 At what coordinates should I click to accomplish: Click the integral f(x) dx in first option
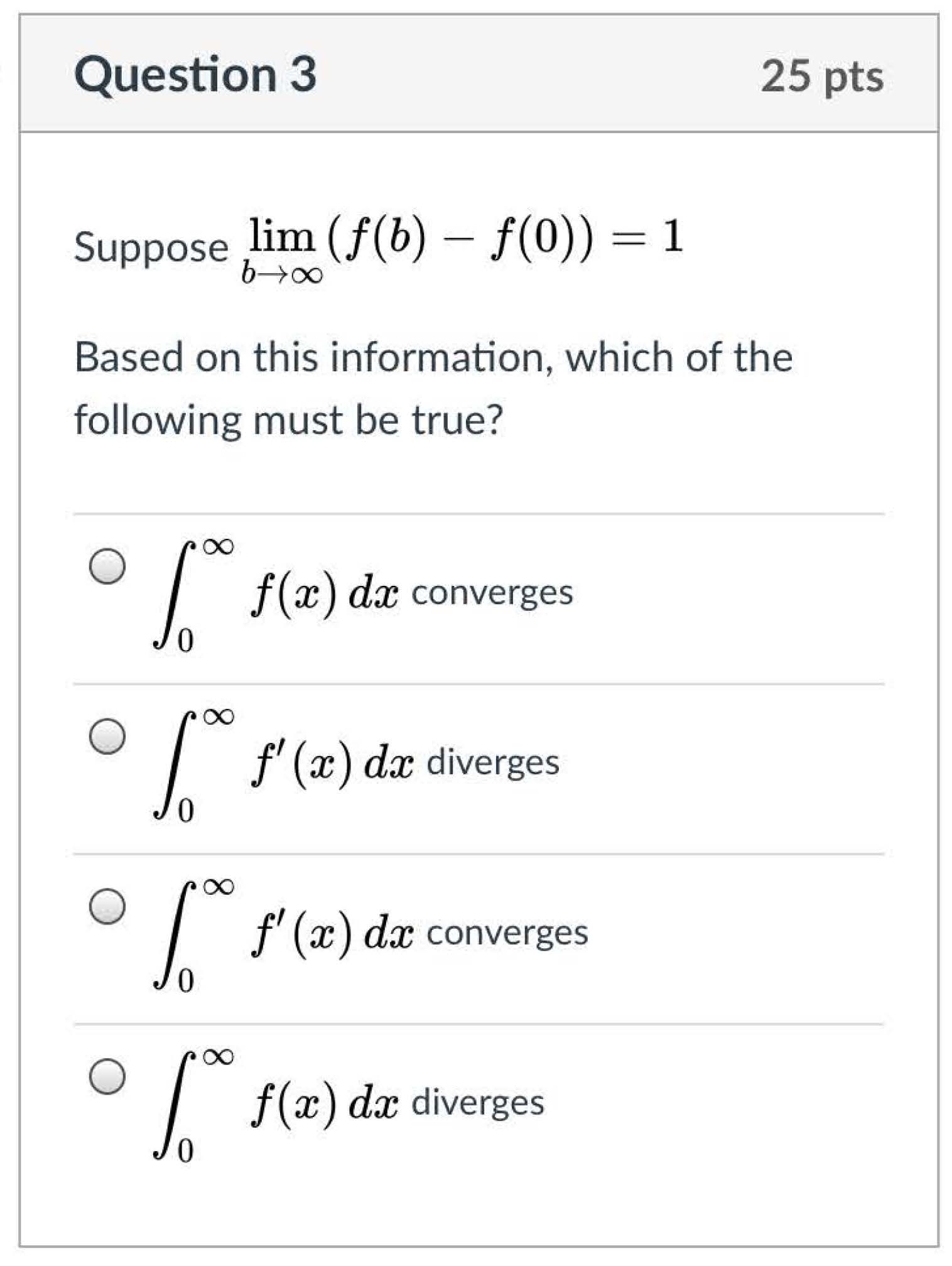[x=276, y=593]
